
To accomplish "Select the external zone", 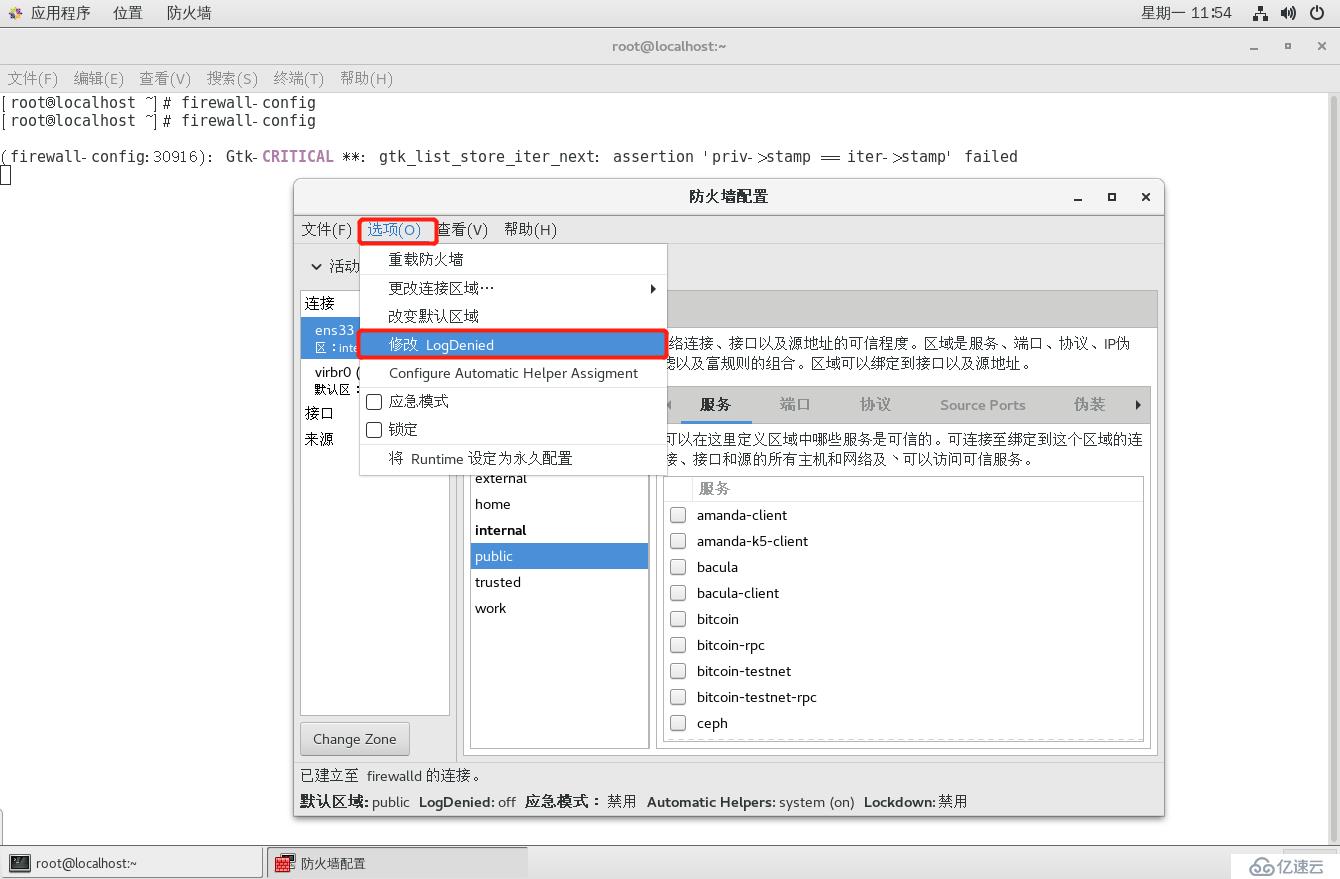I will point(559,479).
